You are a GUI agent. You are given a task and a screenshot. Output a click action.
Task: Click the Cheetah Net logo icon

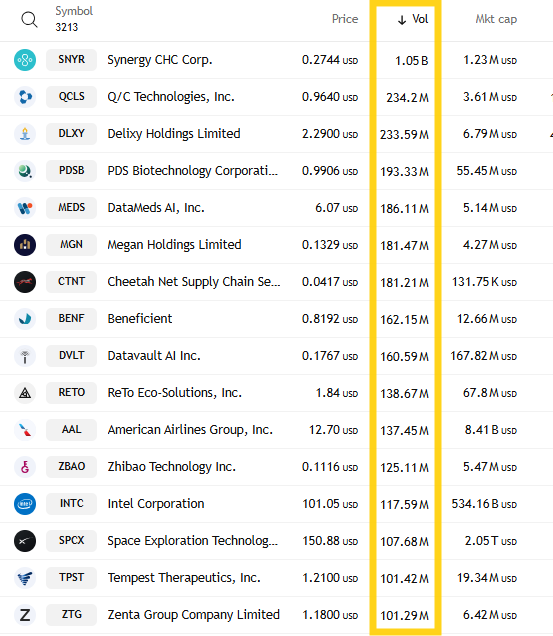click(25, 282)
